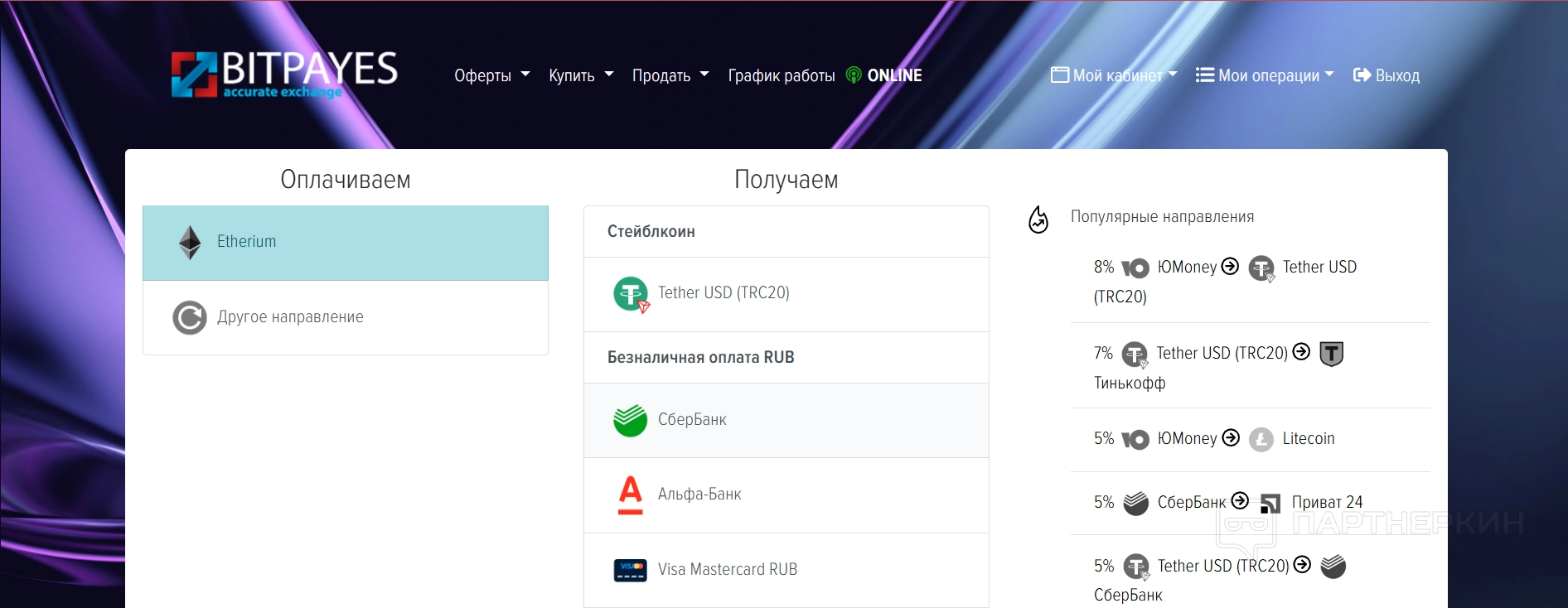Select Альфа-Банк as the receiving method

(786, 495)
